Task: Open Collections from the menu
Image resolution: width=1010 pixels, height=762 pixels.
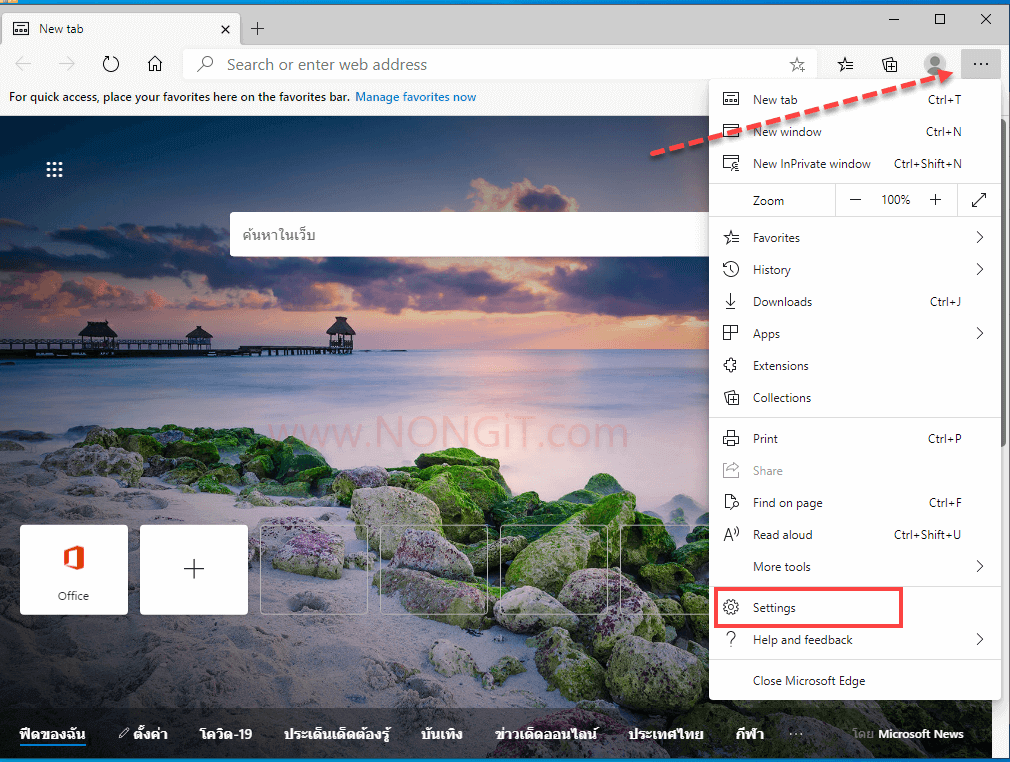Action: click(x=854, y=397)
